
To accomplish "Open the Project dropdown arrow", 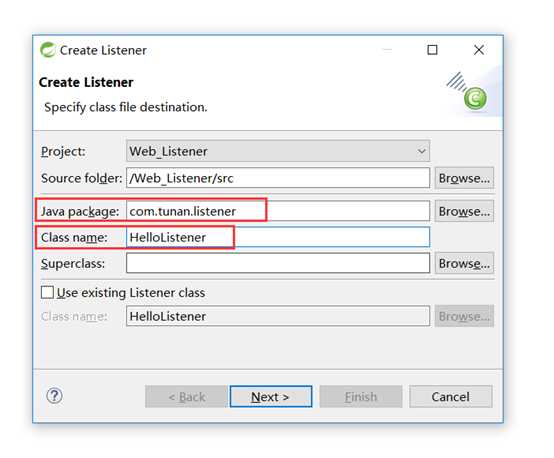I will pos(421,151).
